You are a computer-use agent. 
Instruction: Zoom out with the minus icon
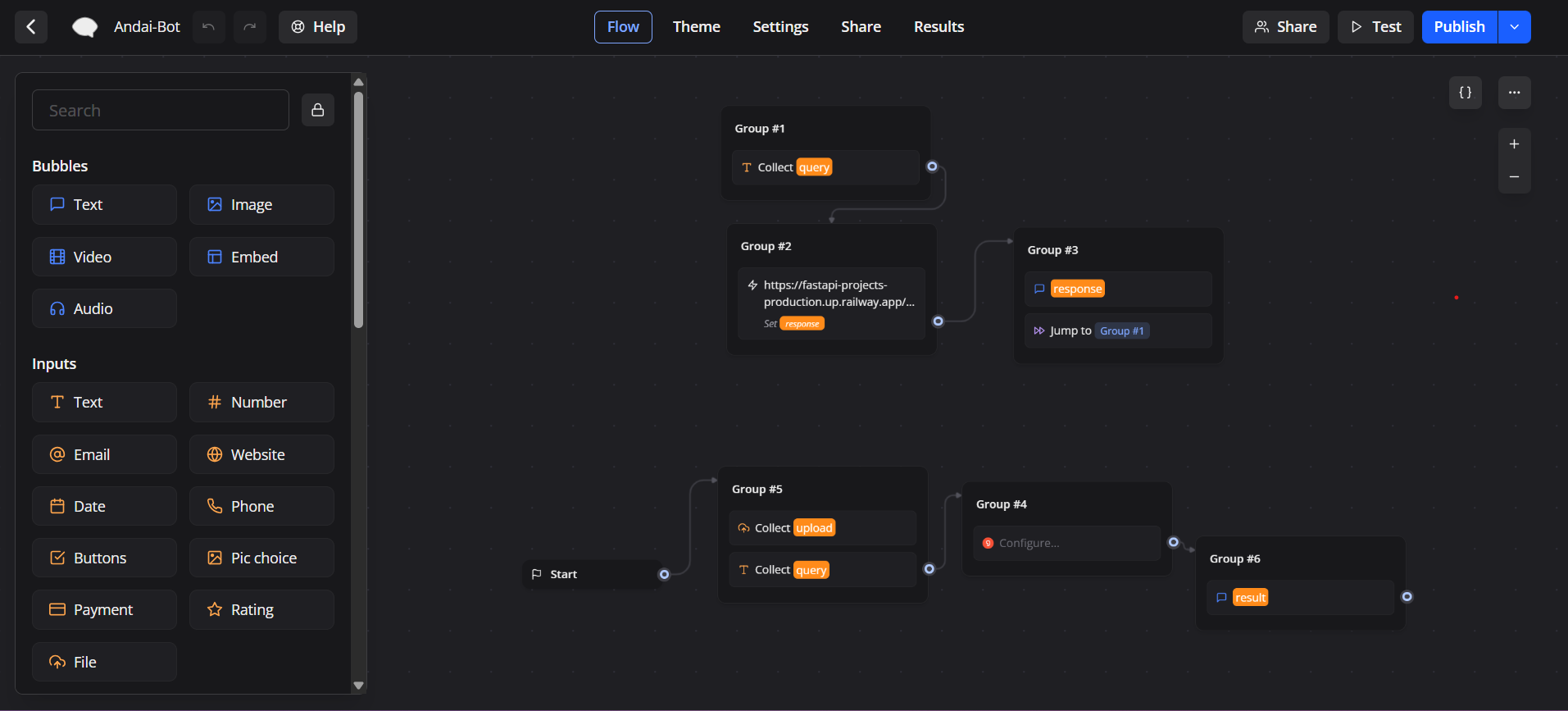pyautogui.click(x=1514, y=177)
